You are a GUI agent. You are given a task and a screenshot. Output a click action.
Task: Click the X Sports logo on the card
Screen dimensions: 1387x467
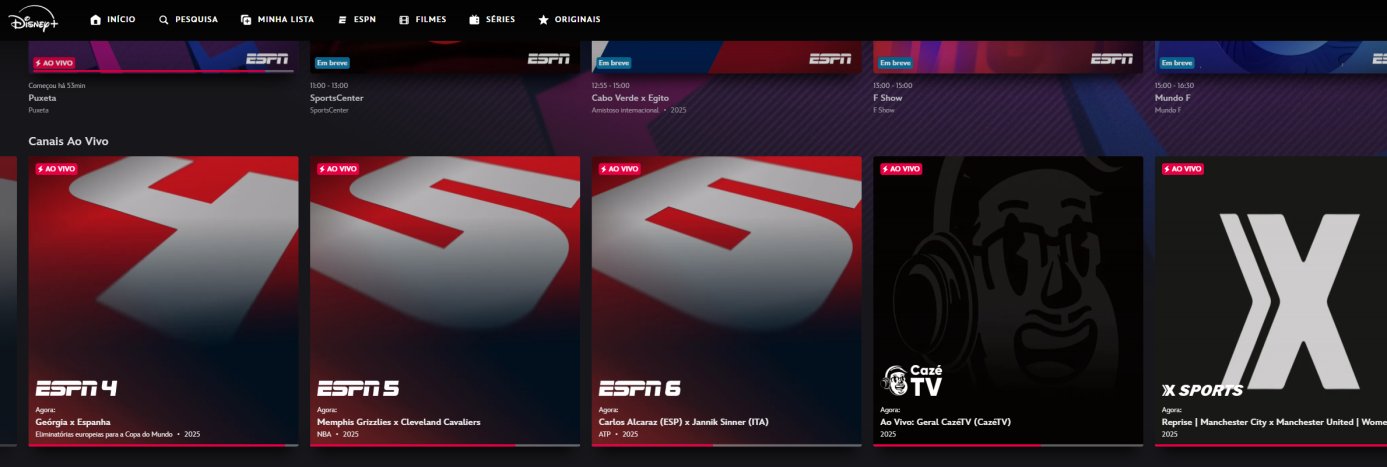click(1202, 390)
